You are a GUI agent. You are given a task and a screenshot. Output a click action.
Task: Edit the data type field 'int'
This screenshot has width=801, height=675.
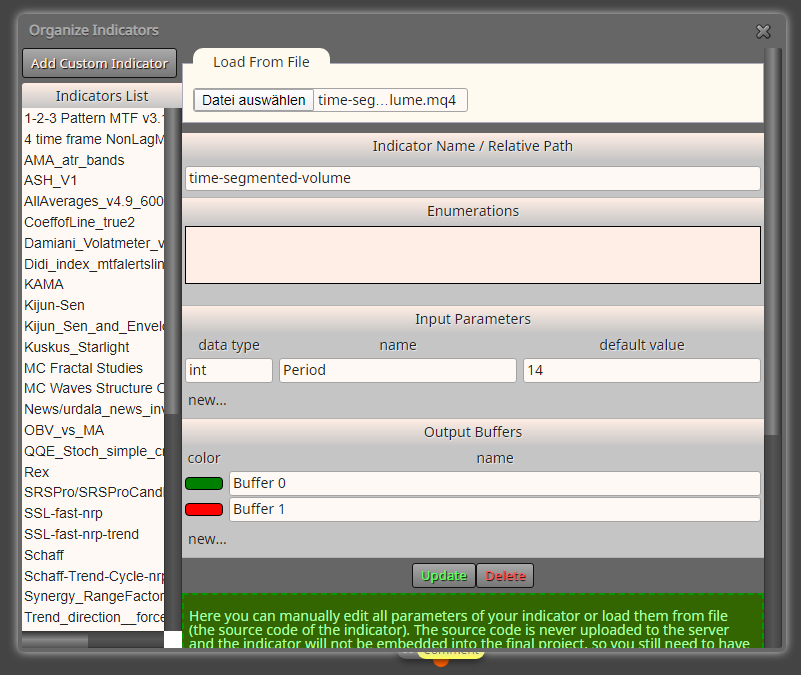click(x=229, y=370)
